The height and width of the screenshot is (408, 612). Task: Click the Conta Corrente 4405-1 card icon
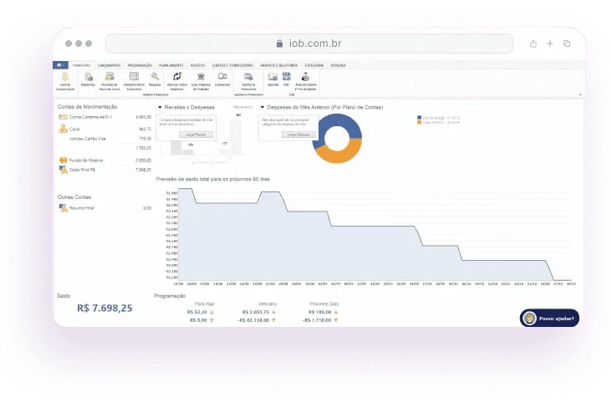tap(63, 117)
